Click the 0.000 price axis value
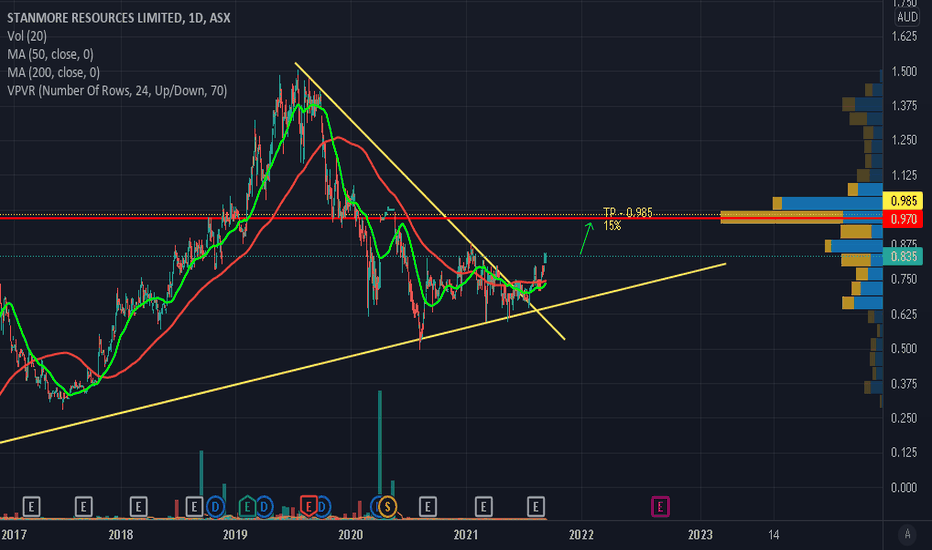 point(904,488)
